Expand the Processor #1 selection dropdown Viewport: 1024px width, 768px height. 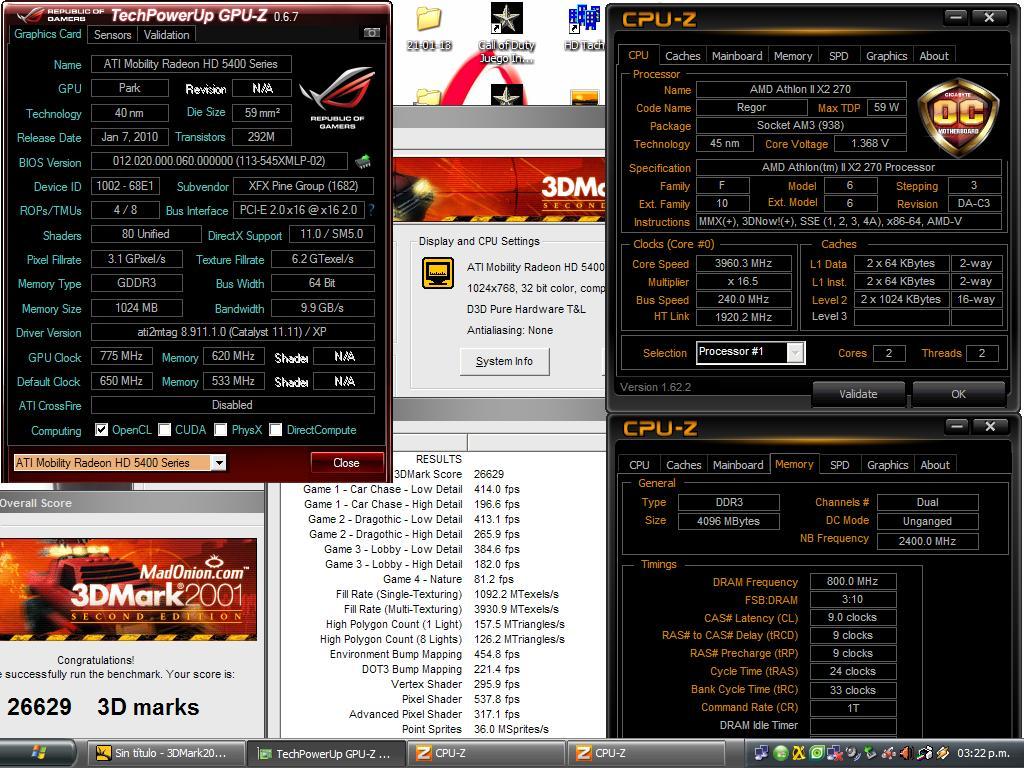[795, 353]
